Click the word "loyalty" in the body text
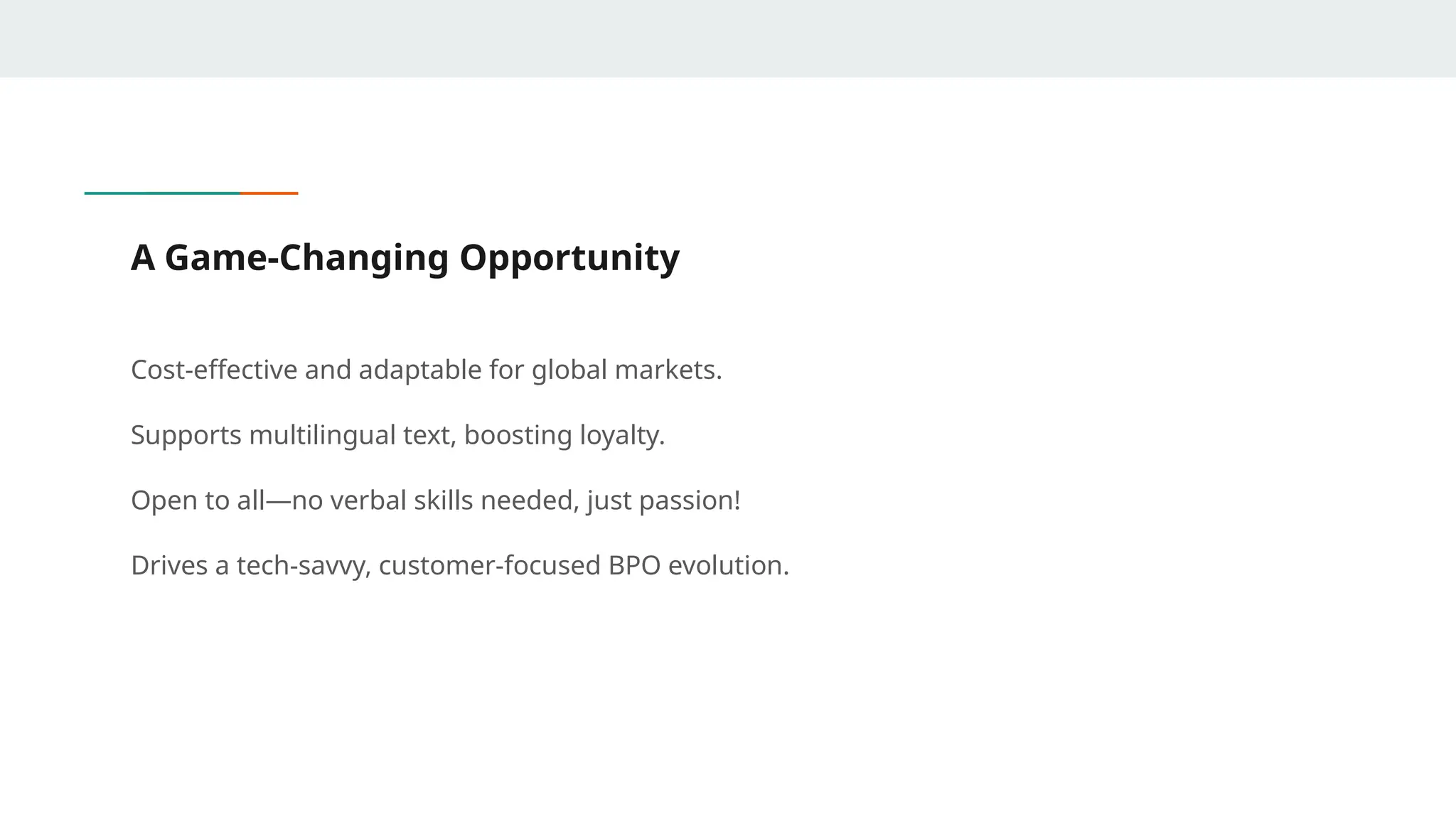Image resolution: width=1456 pixels, height=819 pixels. (619, 435)
